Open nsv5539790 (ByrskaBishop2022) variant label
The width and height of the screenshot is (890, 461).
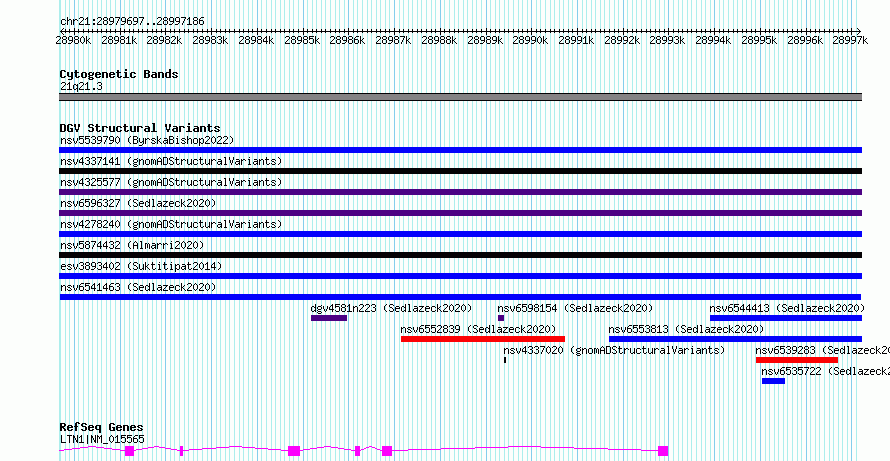pos(147,140)
